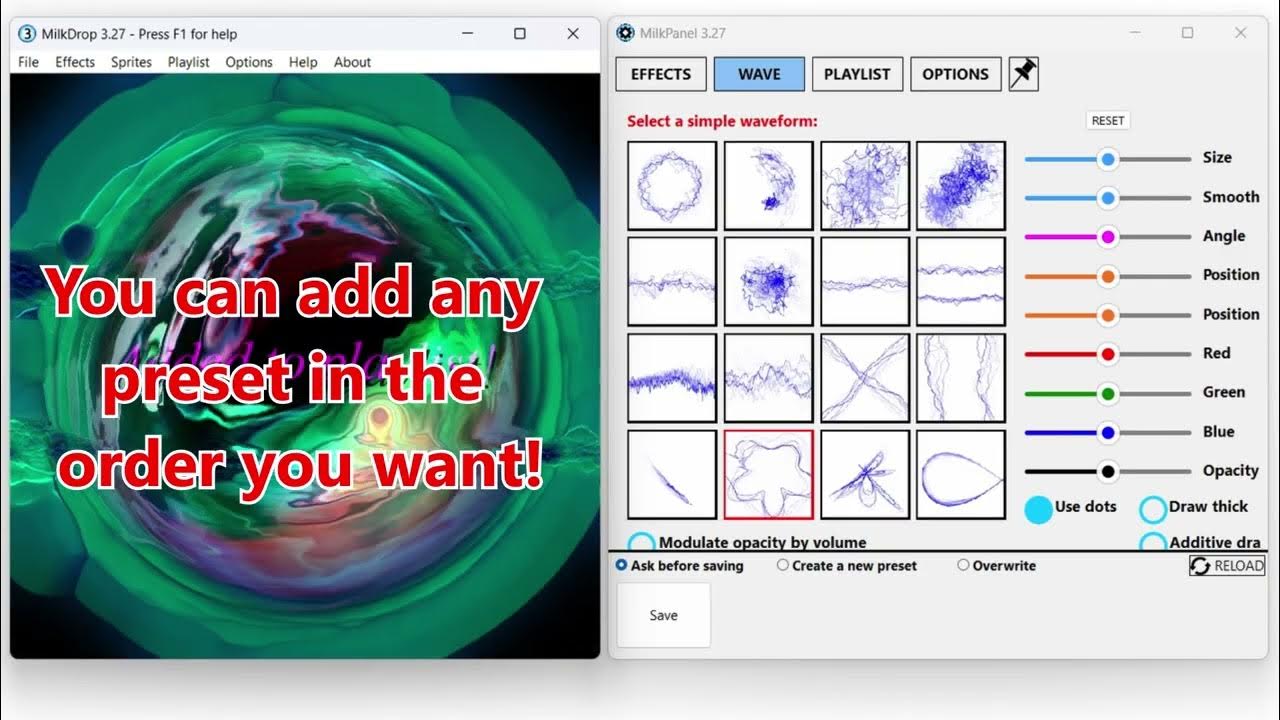
Task: Open the Help menu in MilkDrop
Action: pyautogui.click(x=303, y=62)
